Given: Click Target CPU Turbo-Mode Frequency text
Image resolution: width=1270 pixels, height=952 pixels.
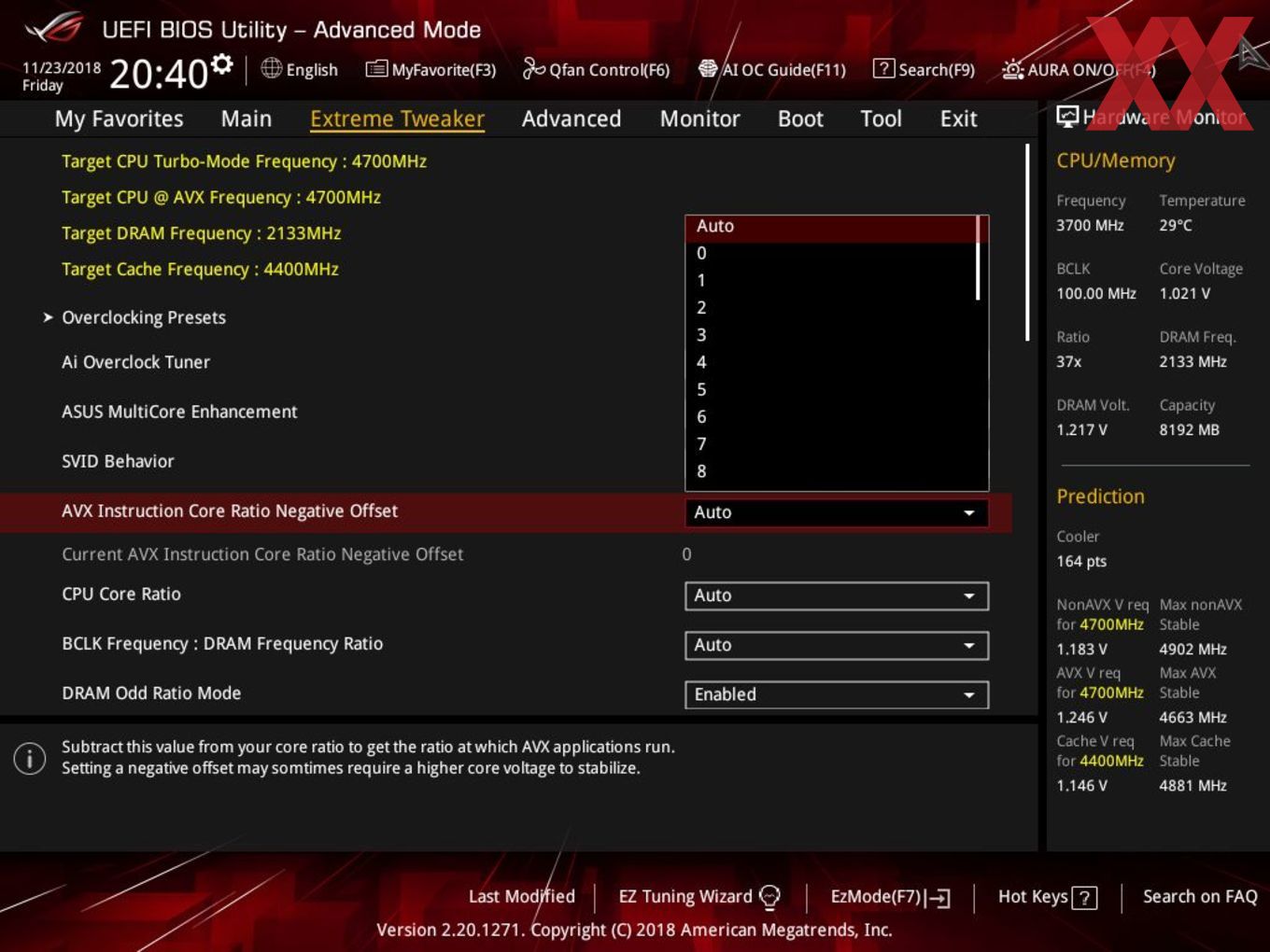Looking at the screenshot, I should tap(244, 161).
